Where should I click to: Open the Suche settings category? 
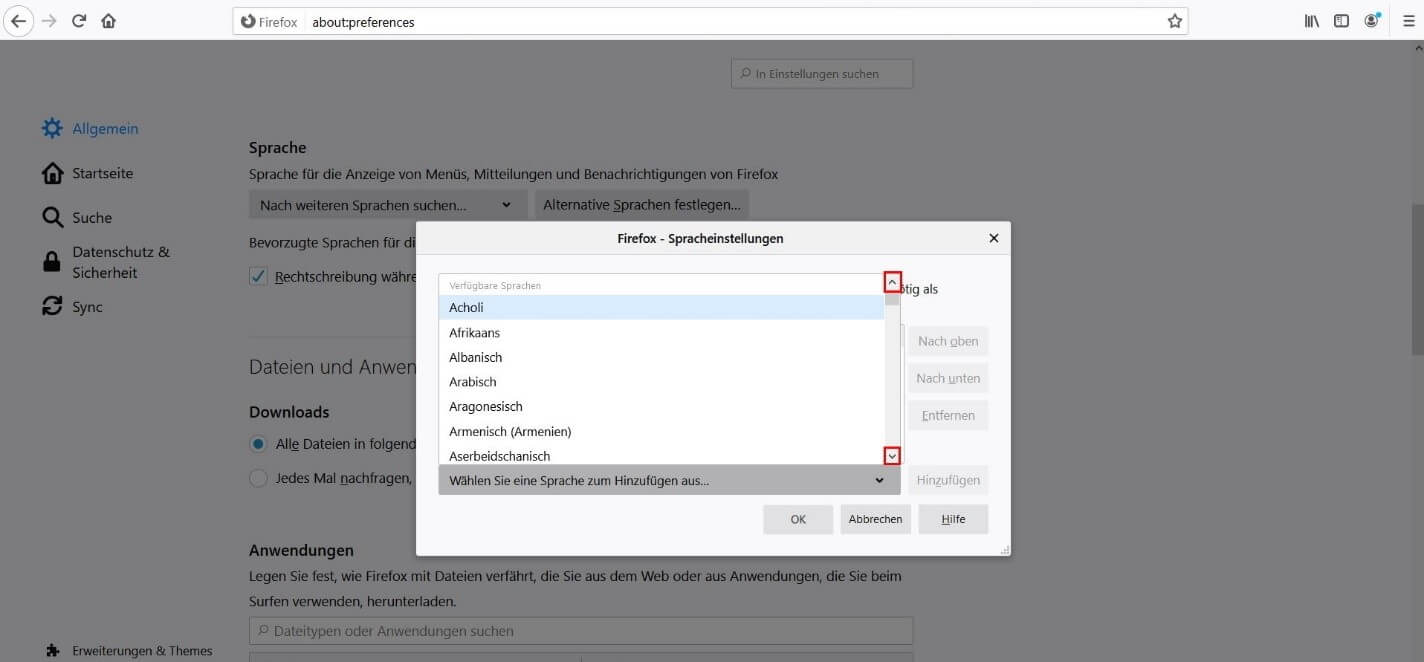[x=76, y=218]
